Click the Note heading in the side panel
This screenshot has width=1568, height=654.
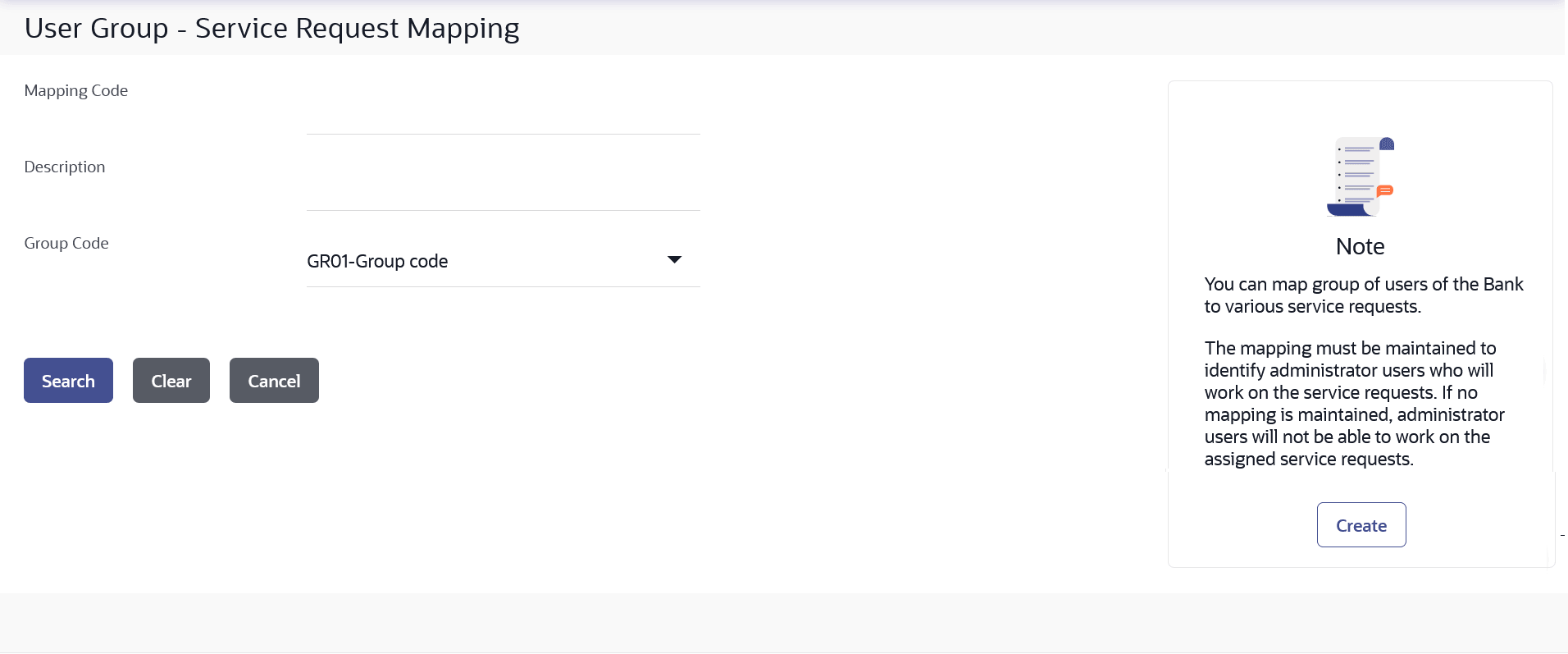[1360, 246]
